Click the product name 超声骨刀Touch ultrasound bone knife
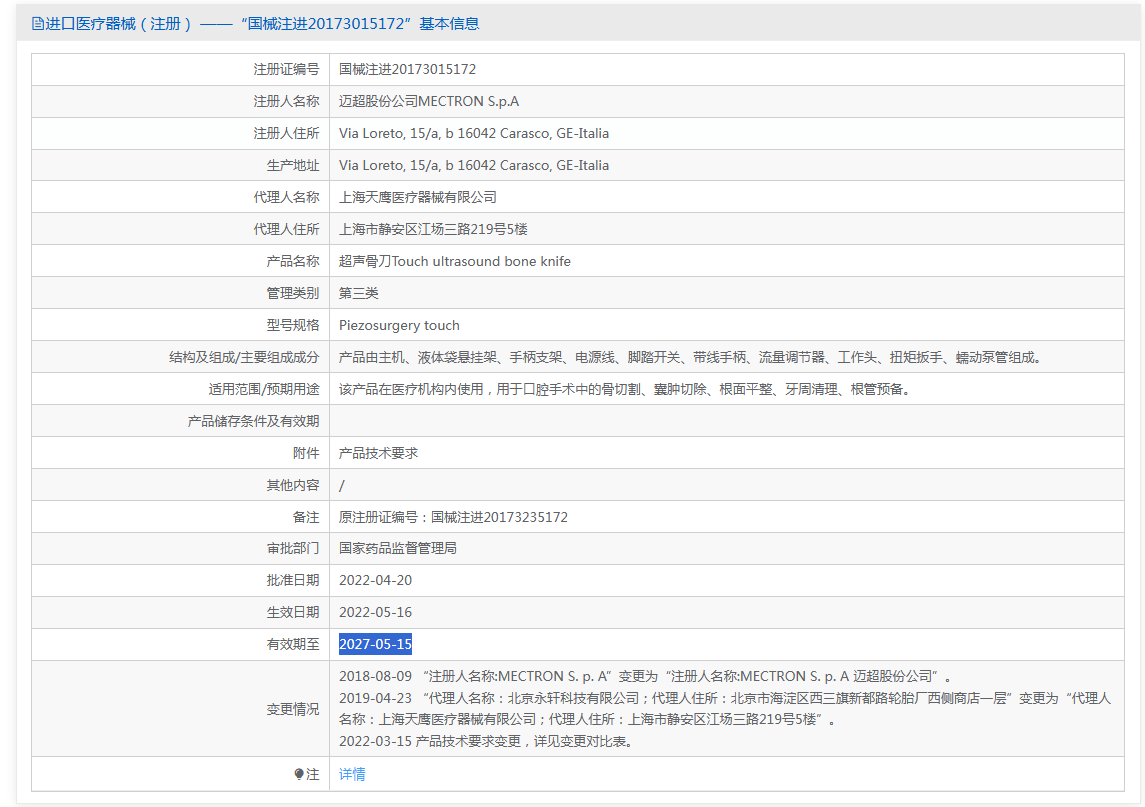1145x807 pixels. click(x=455, y=261)
